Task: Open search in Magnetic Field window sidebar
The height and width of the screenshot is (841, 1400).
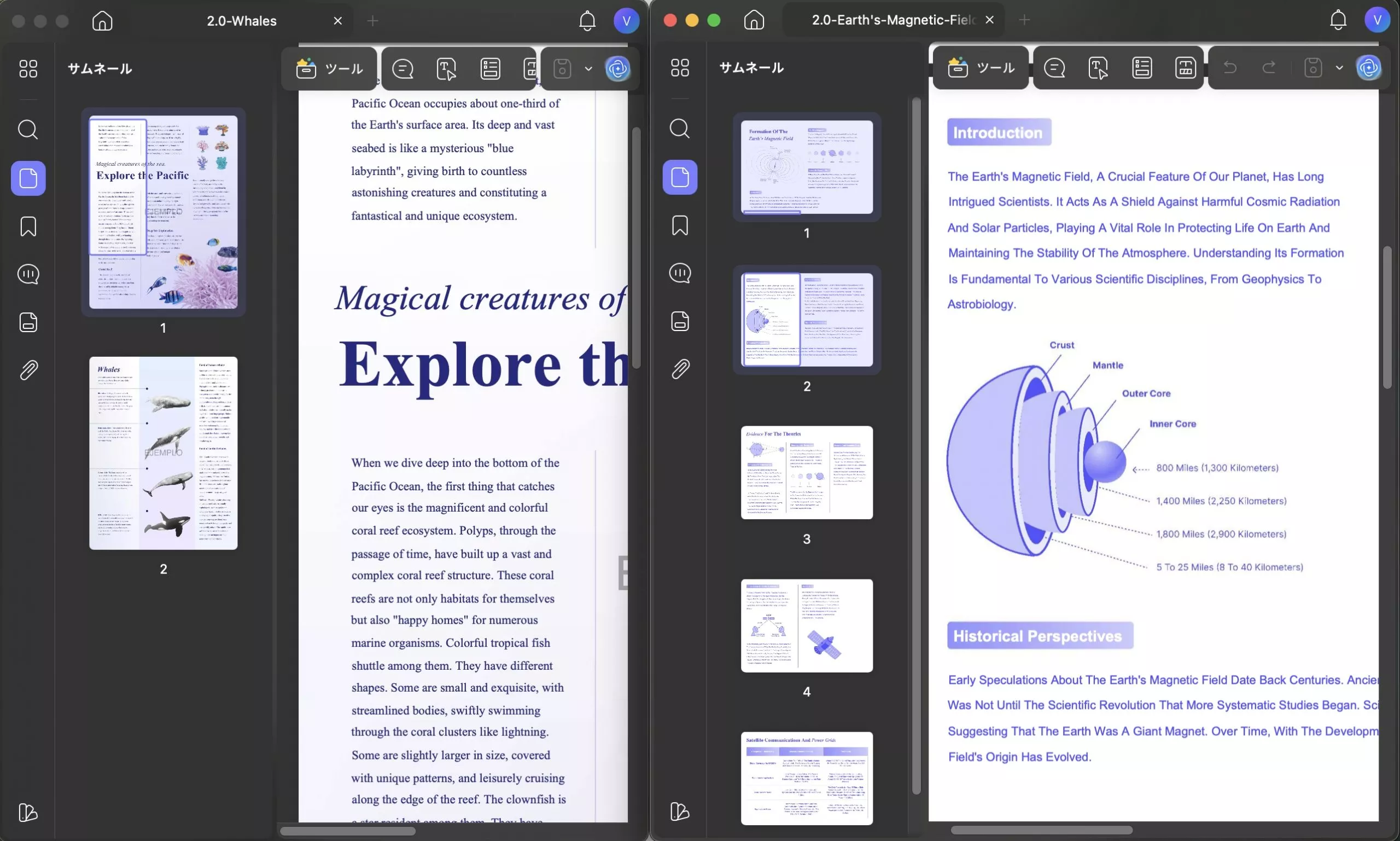Action: (680, 129)
